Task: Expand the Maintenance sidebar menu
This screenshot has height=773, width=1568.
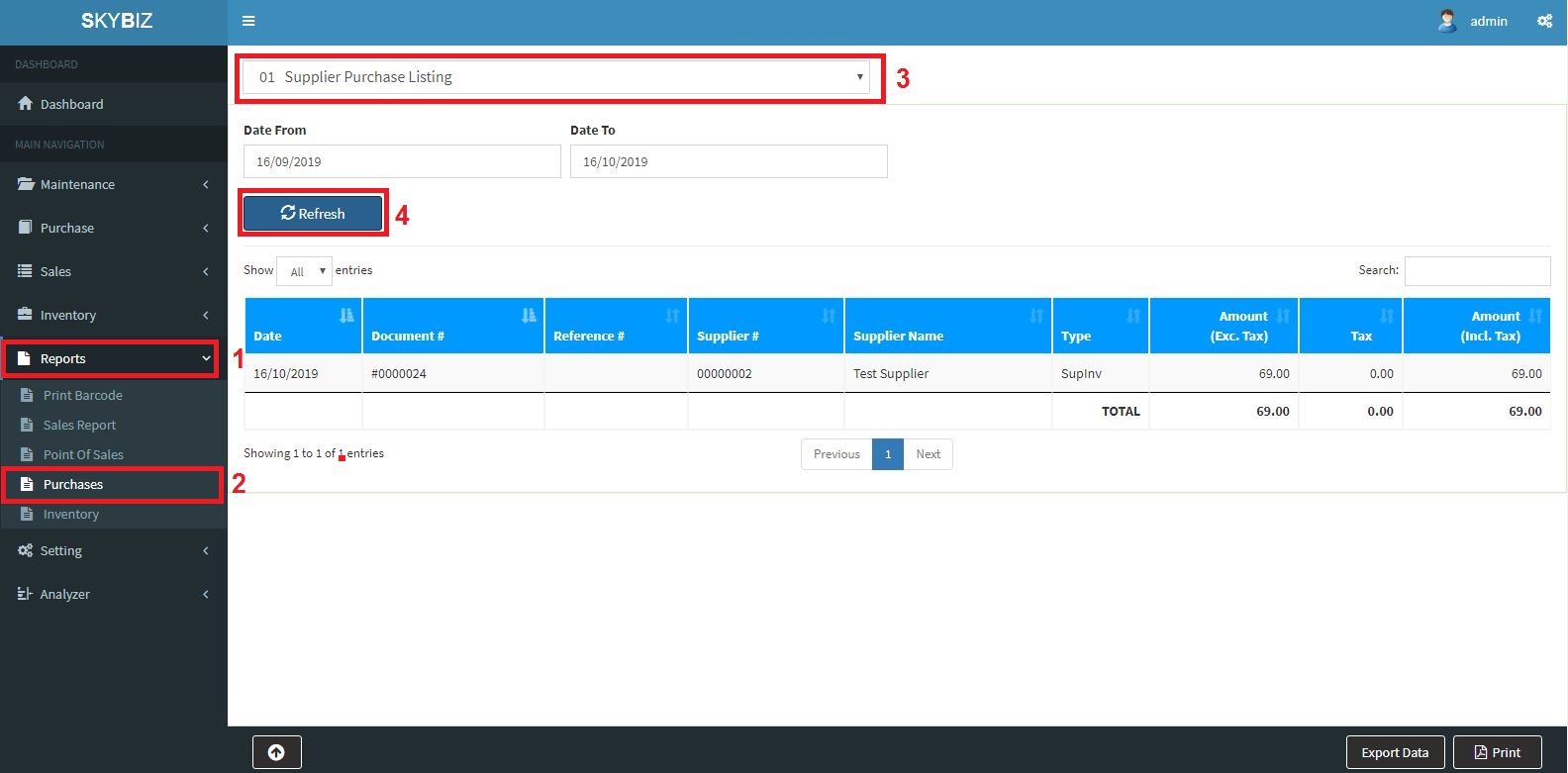Action: (x=114, y=184)
